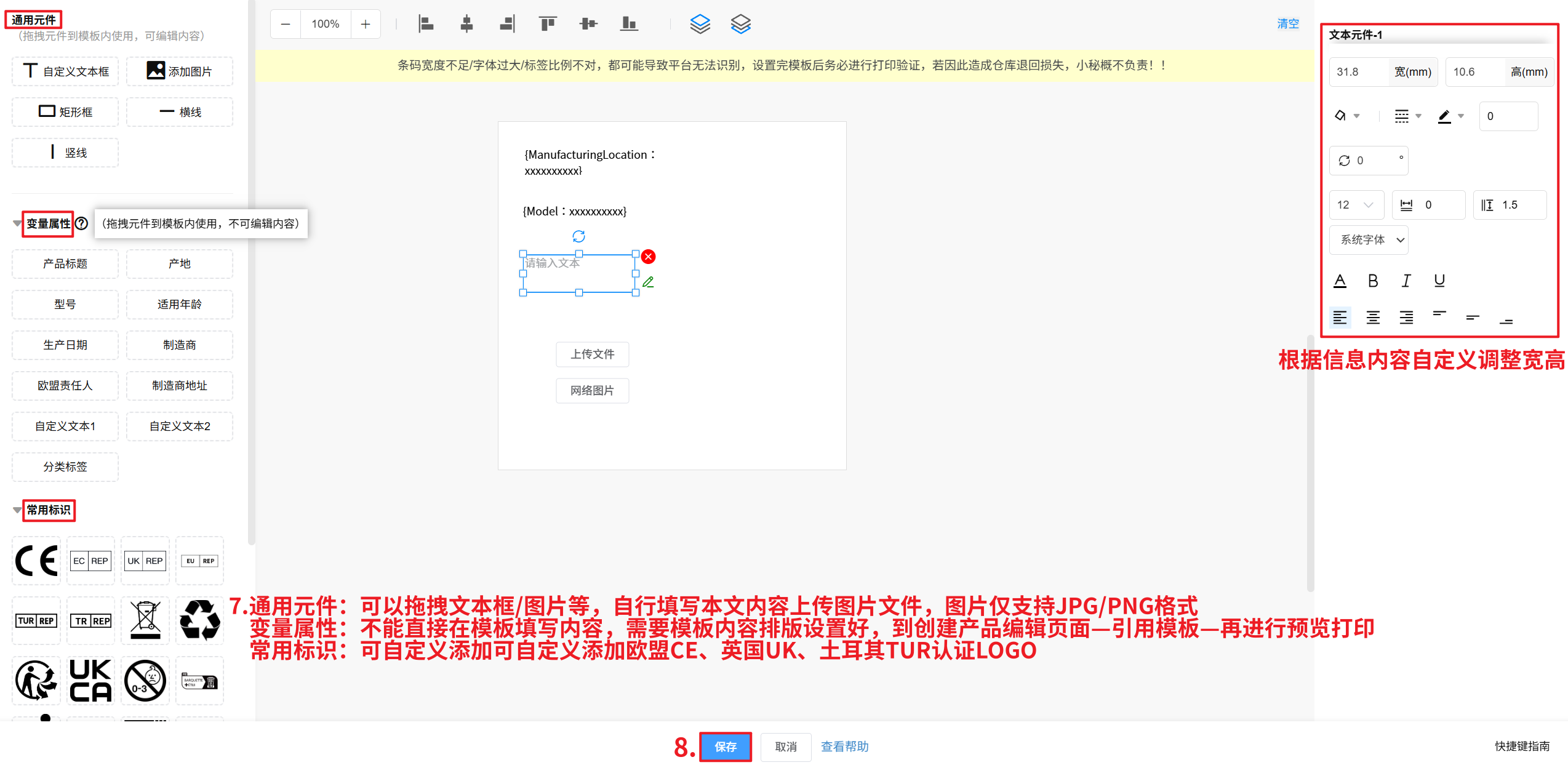Click the 上传文件 upload button
The height and width of the screenshot is (773, 1568).
pos(592,354)
